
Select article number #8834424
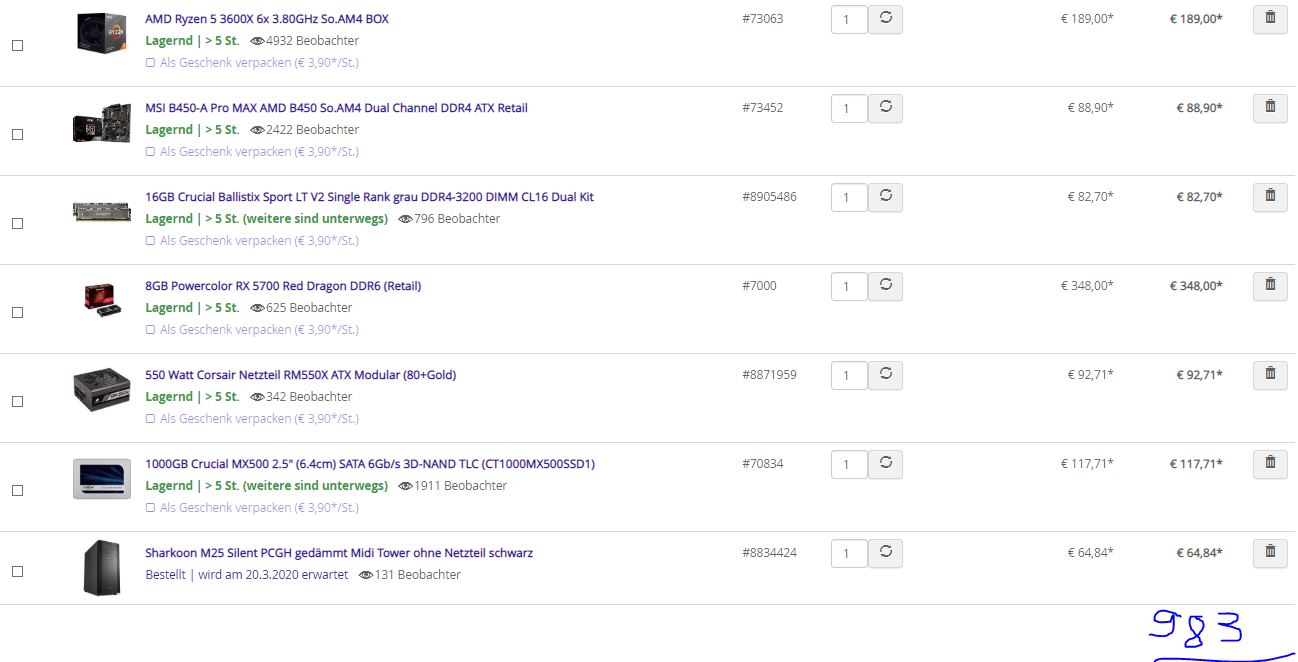(770, 553)
